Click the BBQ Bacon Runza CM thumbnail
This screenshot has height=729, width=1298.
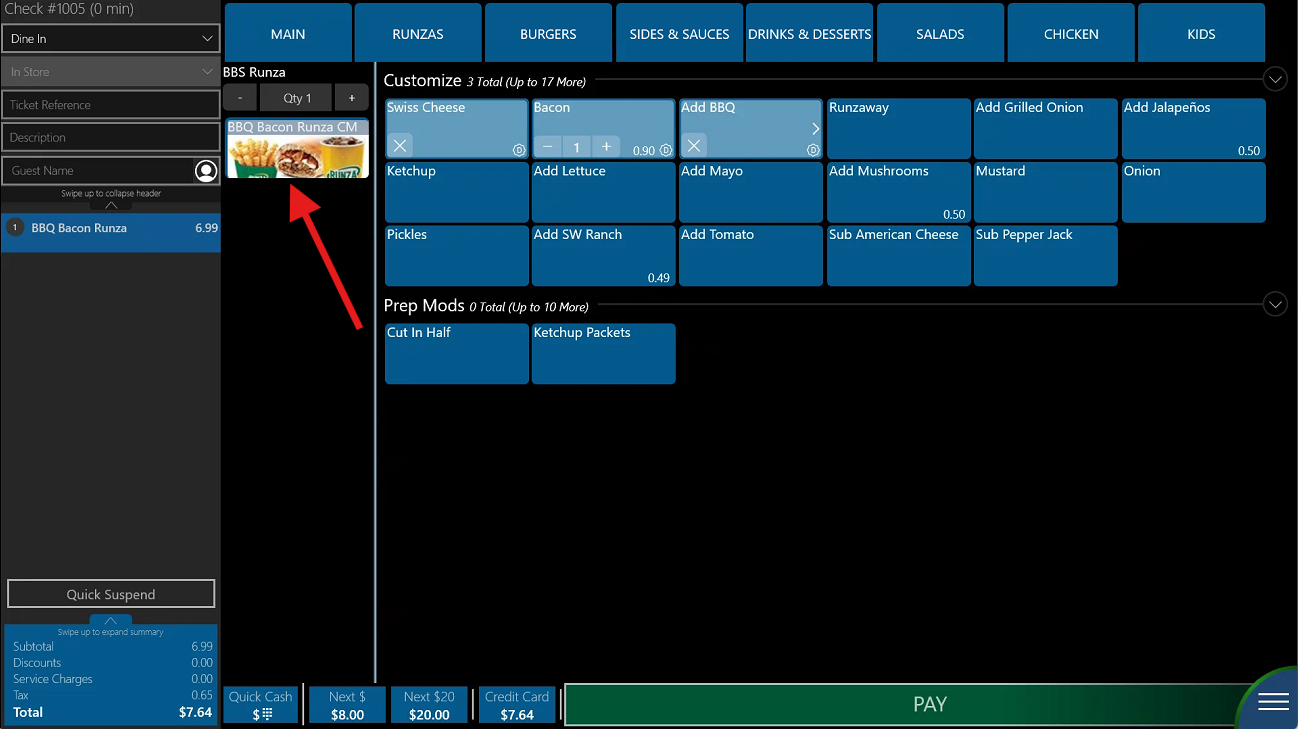pyautogui.click(x=297, y=148)
